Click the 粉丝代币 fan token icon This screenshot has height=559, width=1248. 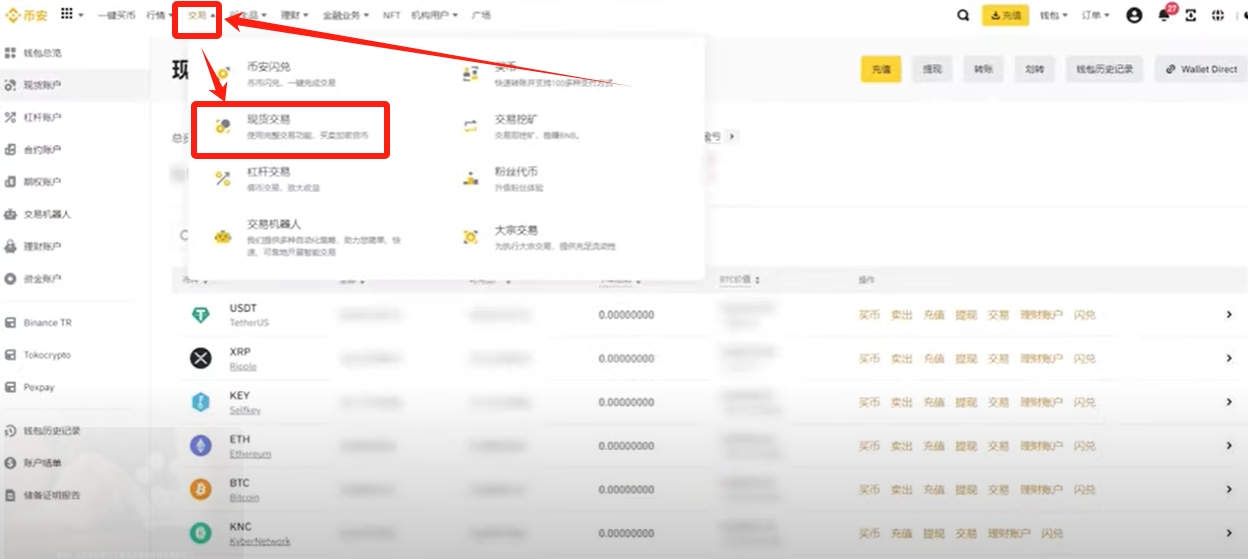[x=471, y=178]
